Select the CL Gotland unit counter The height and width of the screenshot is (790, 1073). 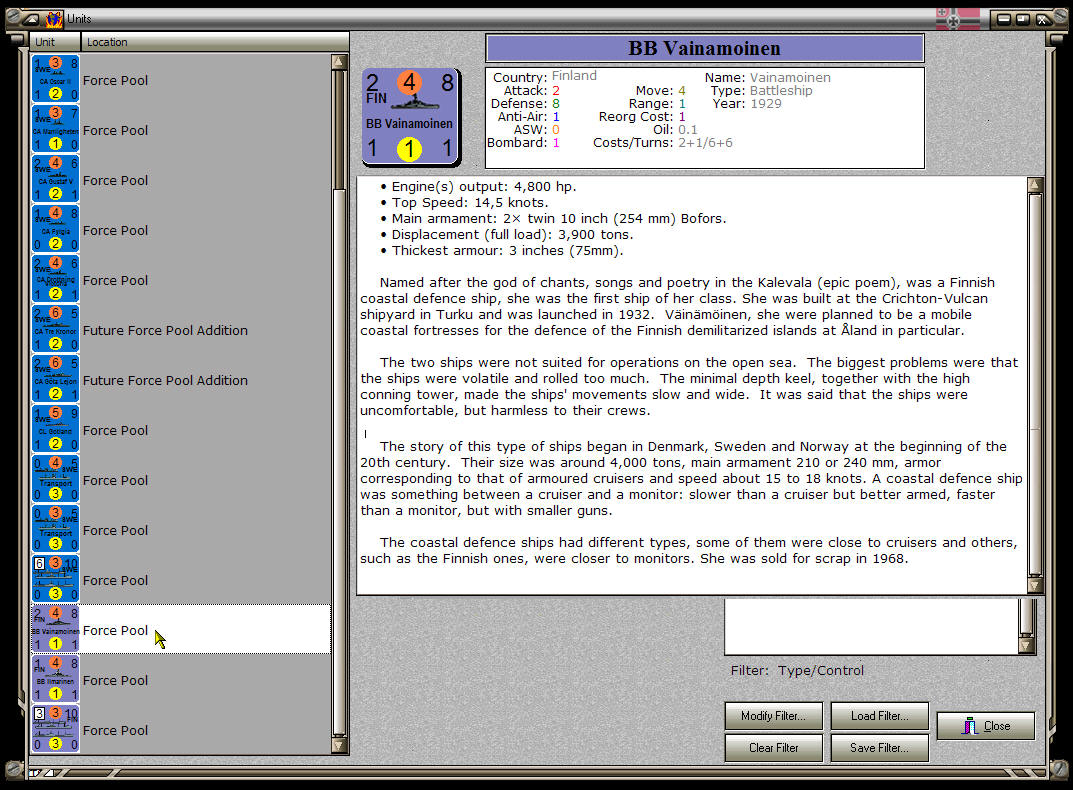pyautogui.click(x=55, y=429)
